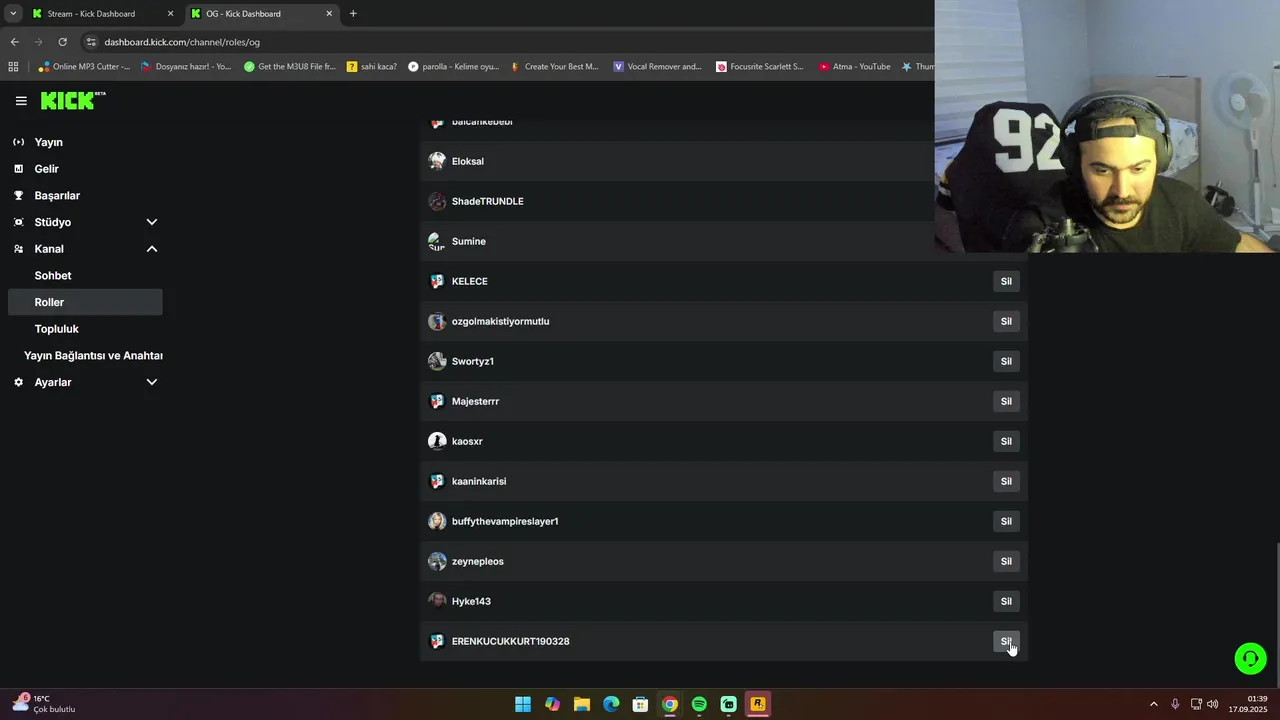The width and height of the screenshot is (1280, 720).
Task: Remove Majesterrr with Sil button
Action: tap(1006, 401)
